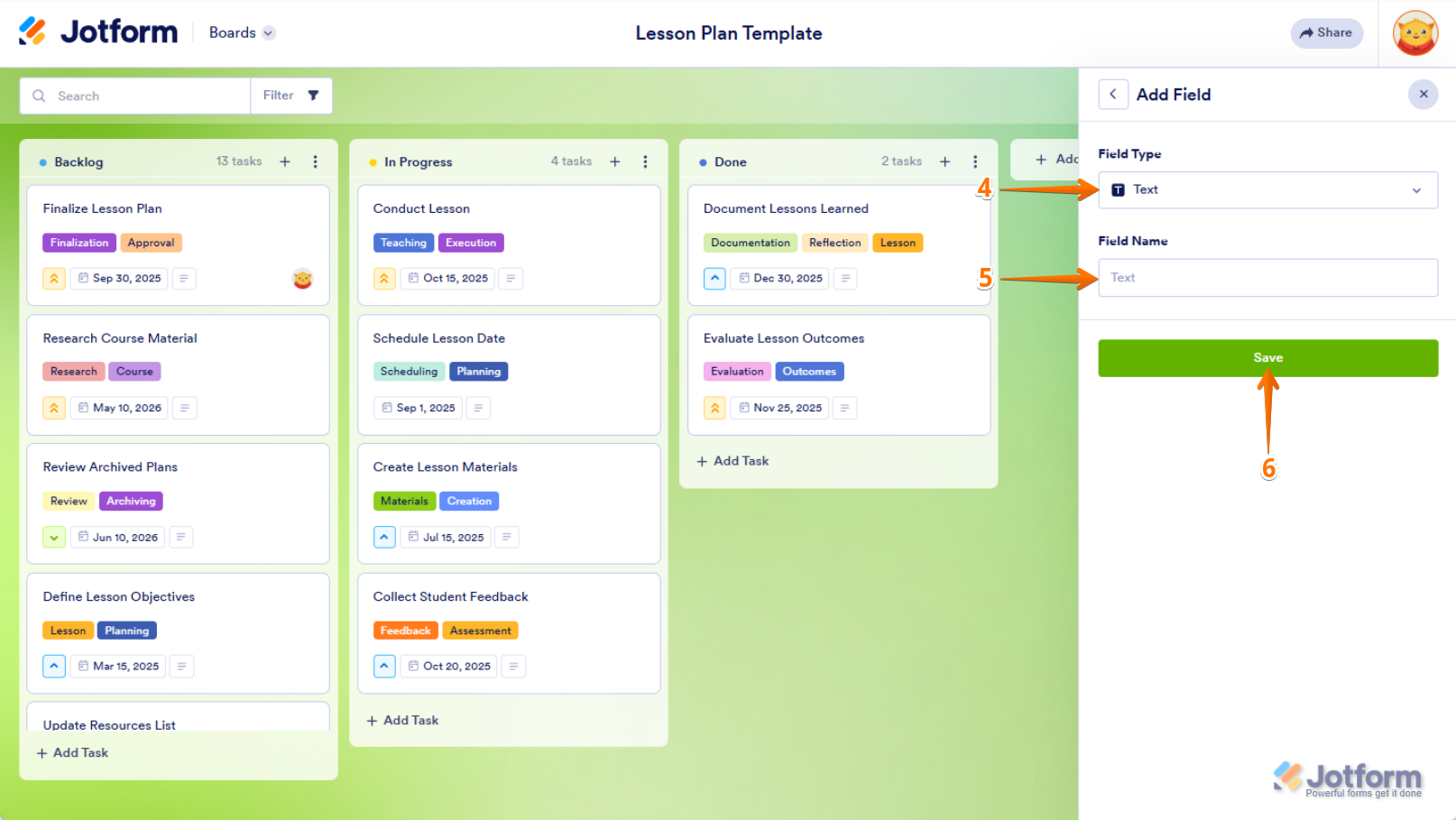This screenshot has width=1456, height=820.
Task: Go back from the Add Field panel
Action: coord(1113,94)
